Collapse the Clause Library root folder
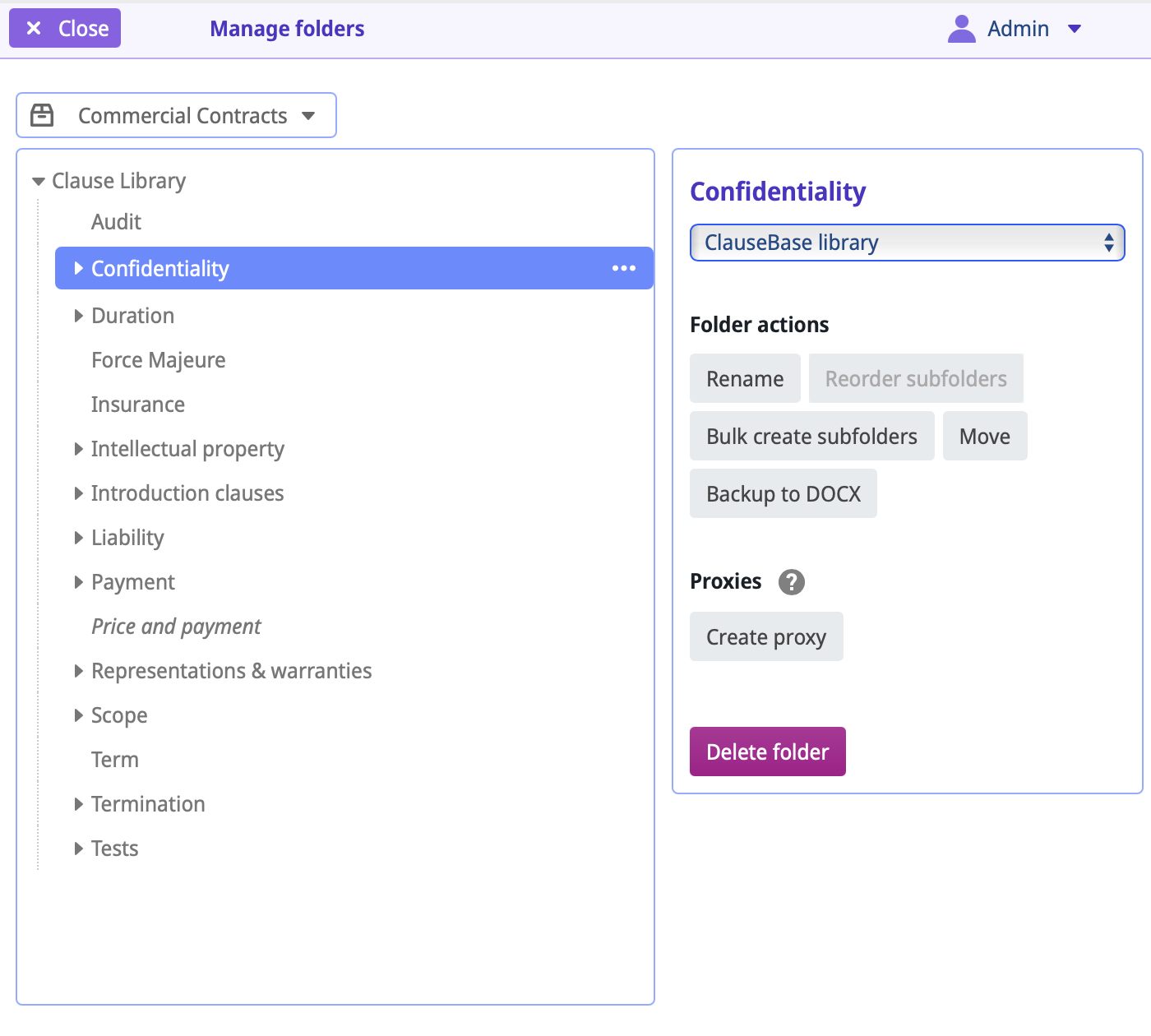 click(38, 182)
